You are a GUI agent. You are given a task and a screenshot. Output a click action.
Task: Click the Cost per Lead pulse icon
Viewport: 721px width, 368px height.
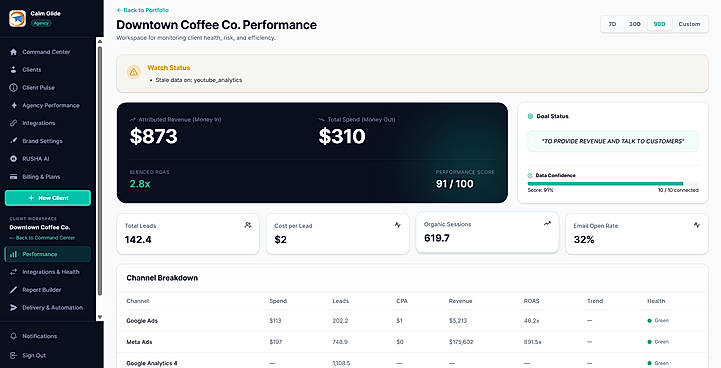pyautogui.click(x=398, y=225)
